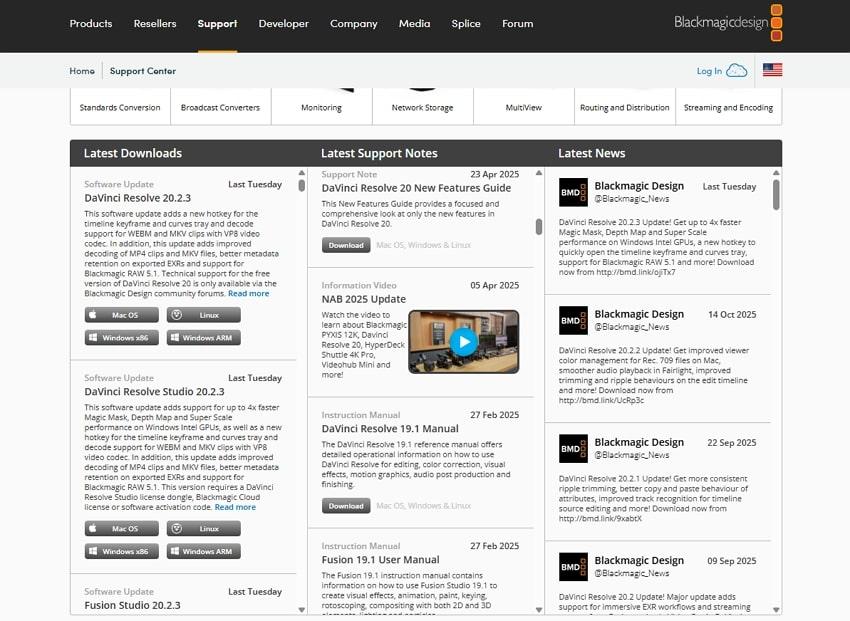The height and width of the screenshot is (621, 850).
Task: Open the Forum menu item
Action: (x=518, y=24)
